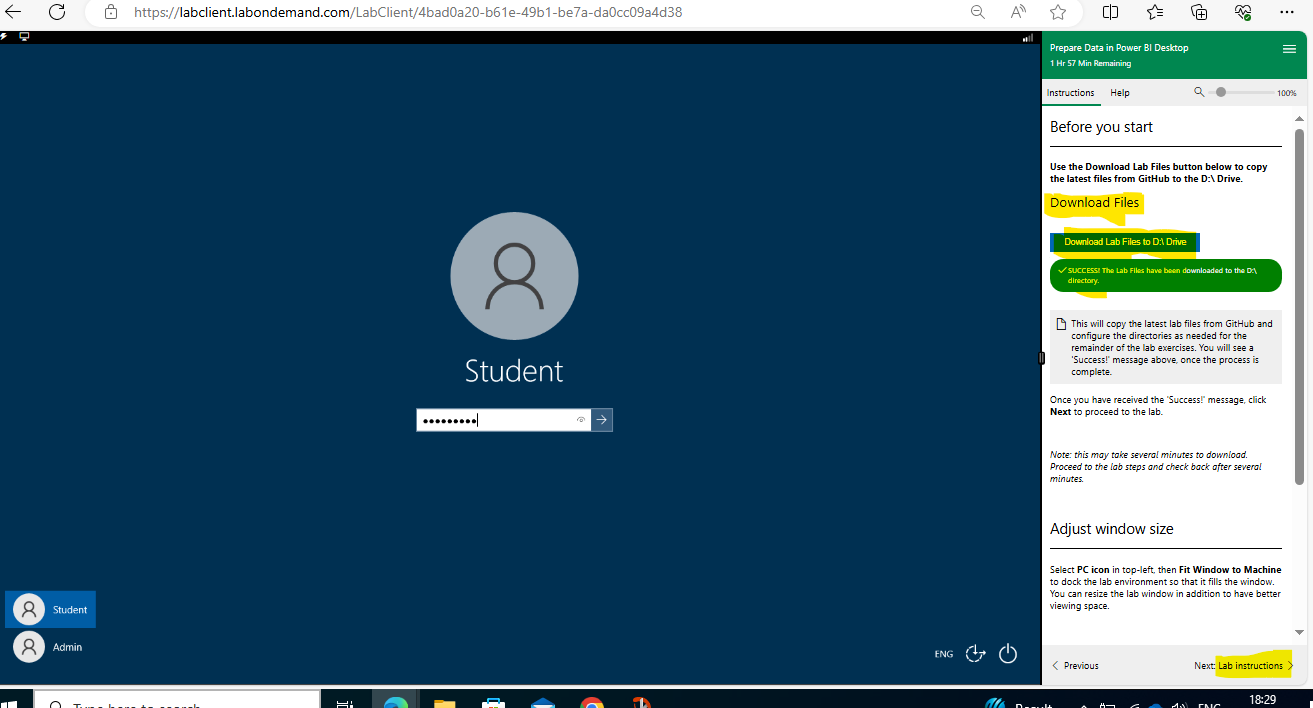Click the instructions panel scrollbar

(1299, 305)
